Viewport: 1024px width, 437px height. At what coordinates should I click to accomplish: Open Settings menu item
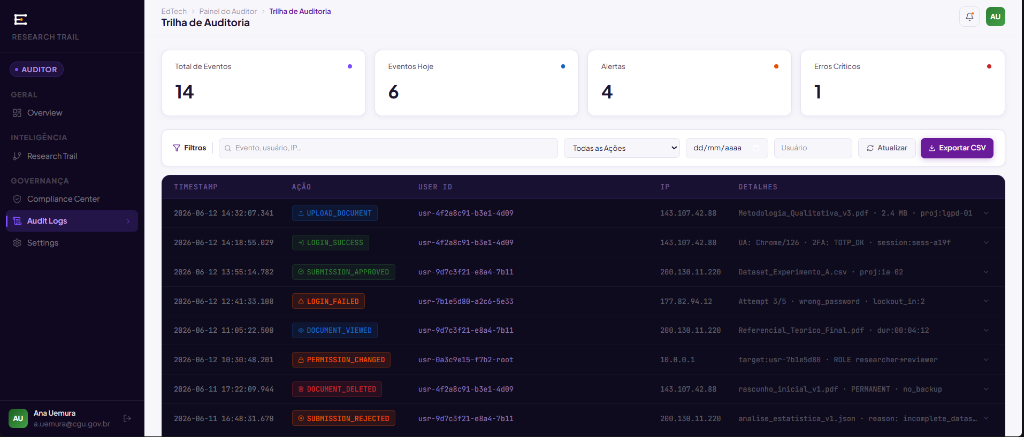(72, 243)
